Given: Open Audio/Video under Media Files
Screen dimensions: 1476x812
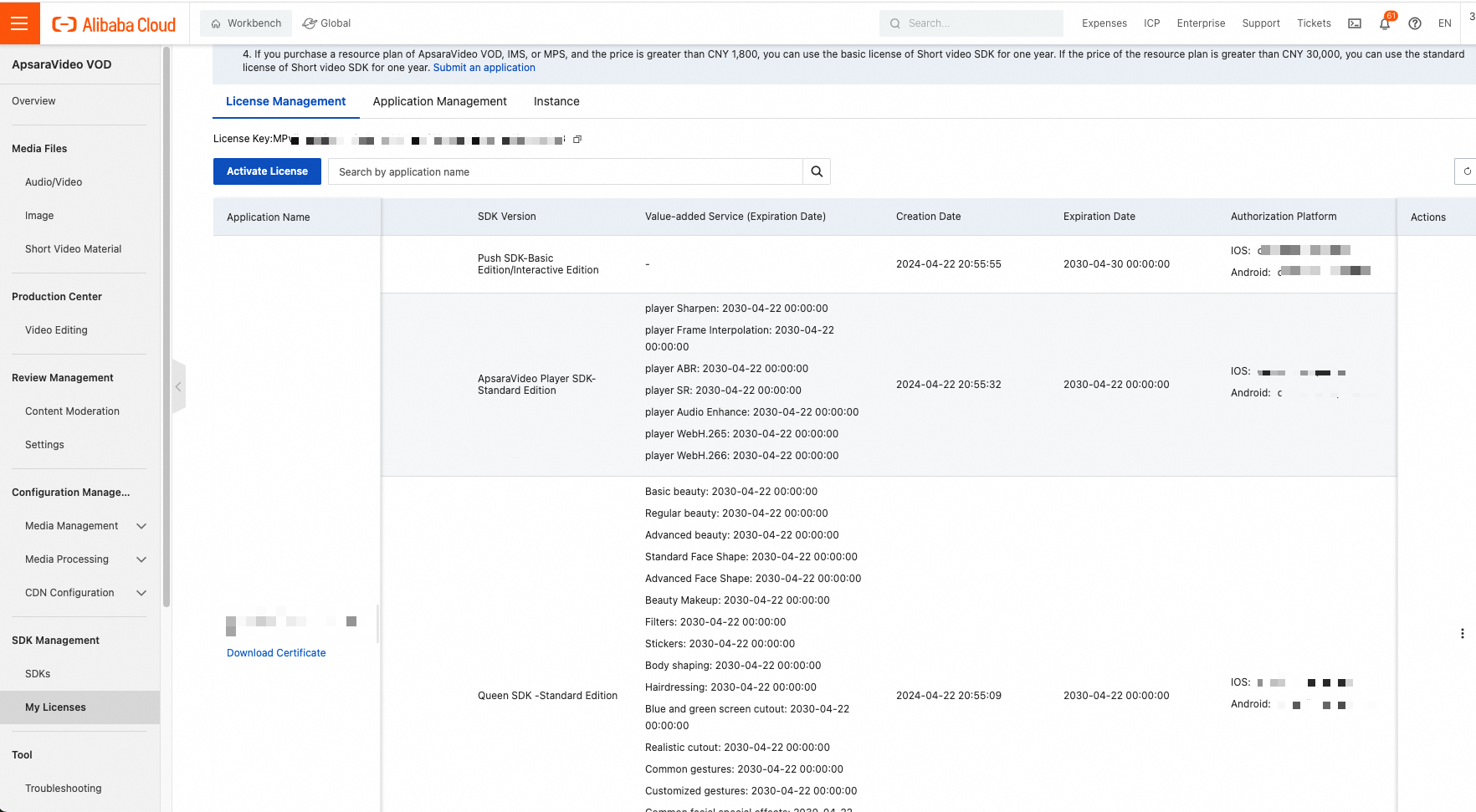Looking at the screenshot, I should (x=54, y=182).
